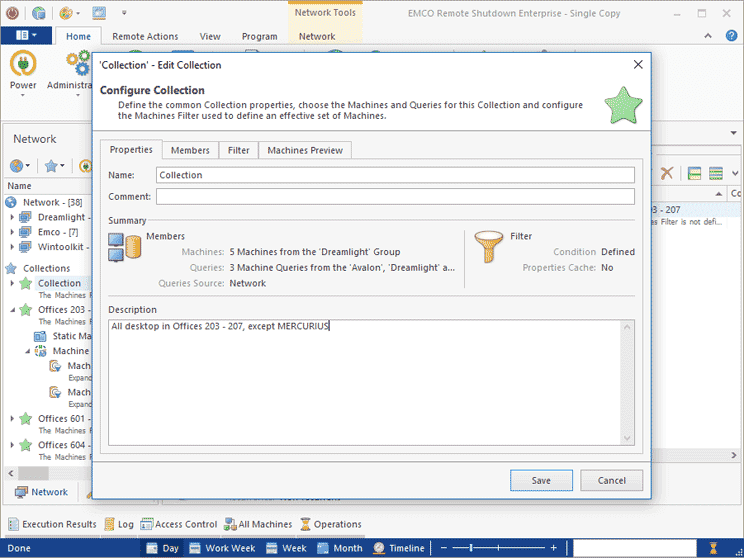Click the yellow-green list view icon
The image size is (744, 558).
tap(694, 173)
